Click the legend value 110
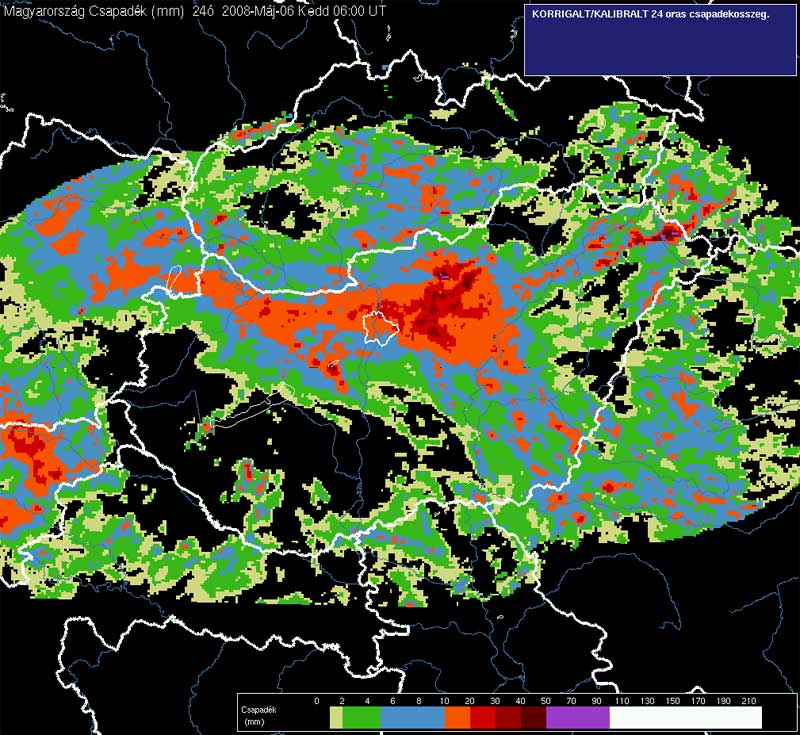This screenshot has width=800, height=735. 623,701
